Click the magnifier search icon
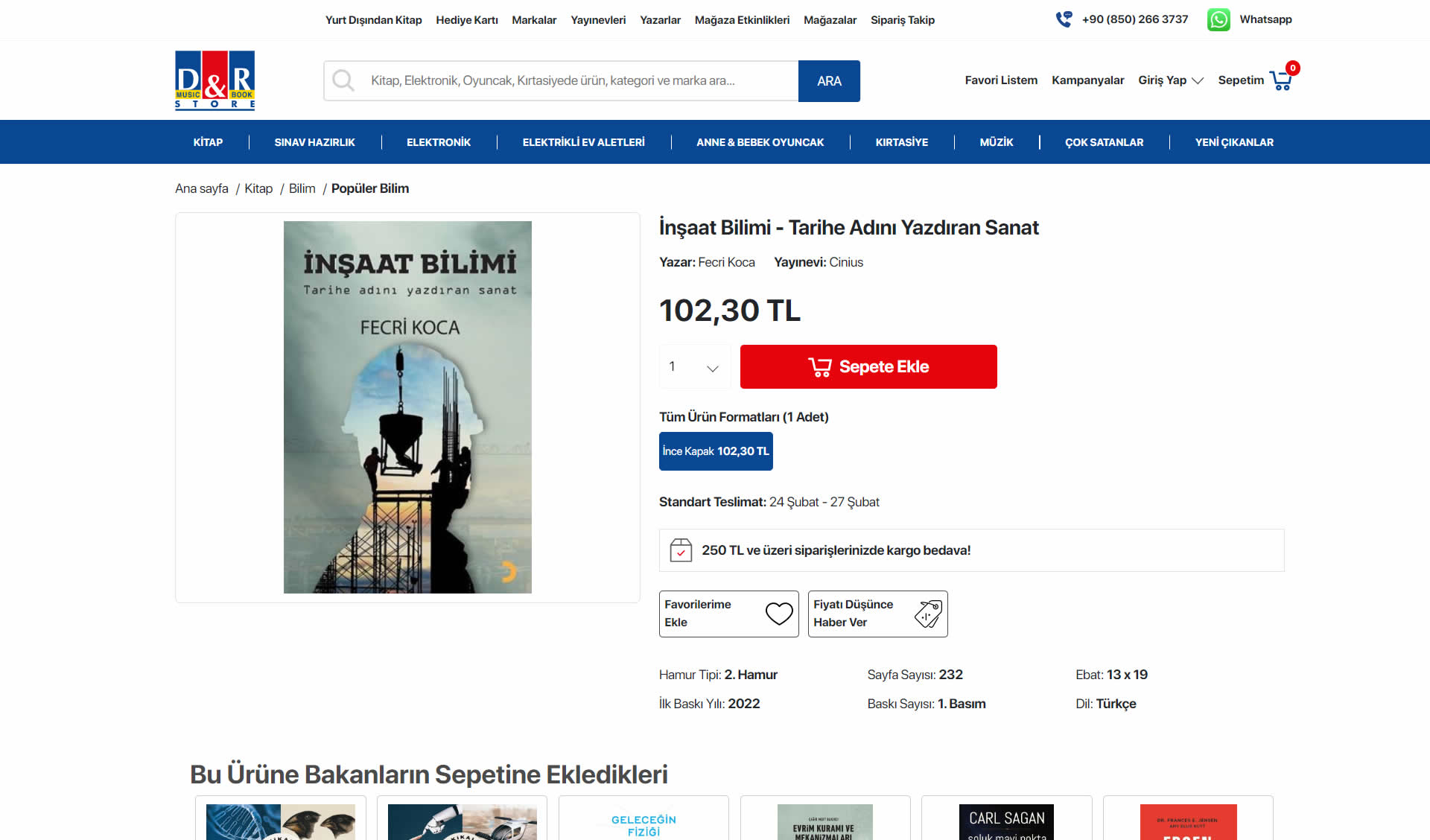1430x840 pixels. [x=343, y=80]
